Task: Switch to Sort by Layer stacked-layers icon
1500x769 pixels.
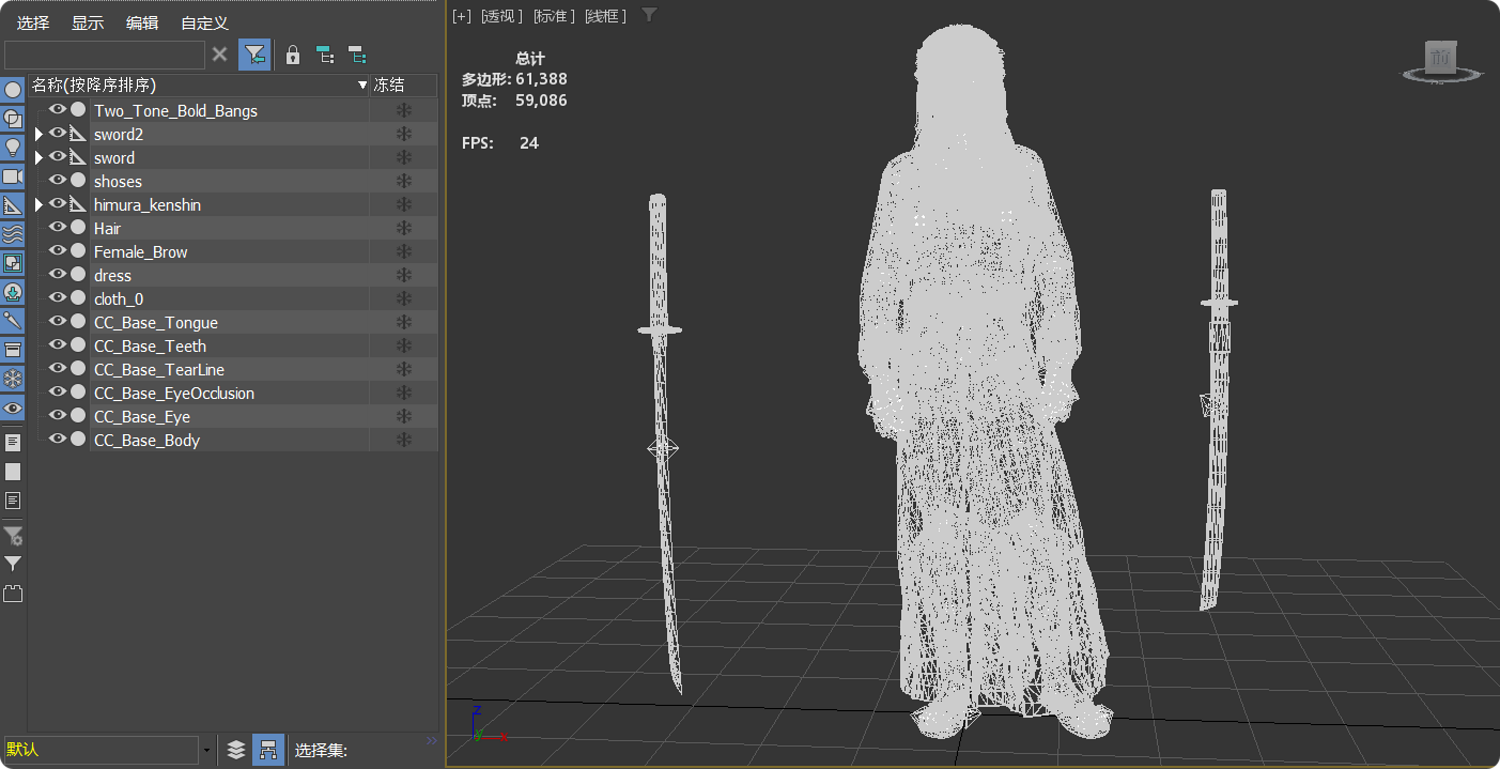Action: (236, 749)
